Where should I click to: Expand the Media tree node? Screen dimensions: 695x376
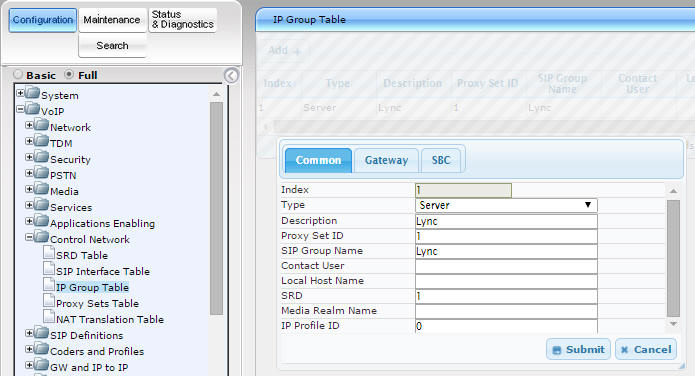pos(29,189)
